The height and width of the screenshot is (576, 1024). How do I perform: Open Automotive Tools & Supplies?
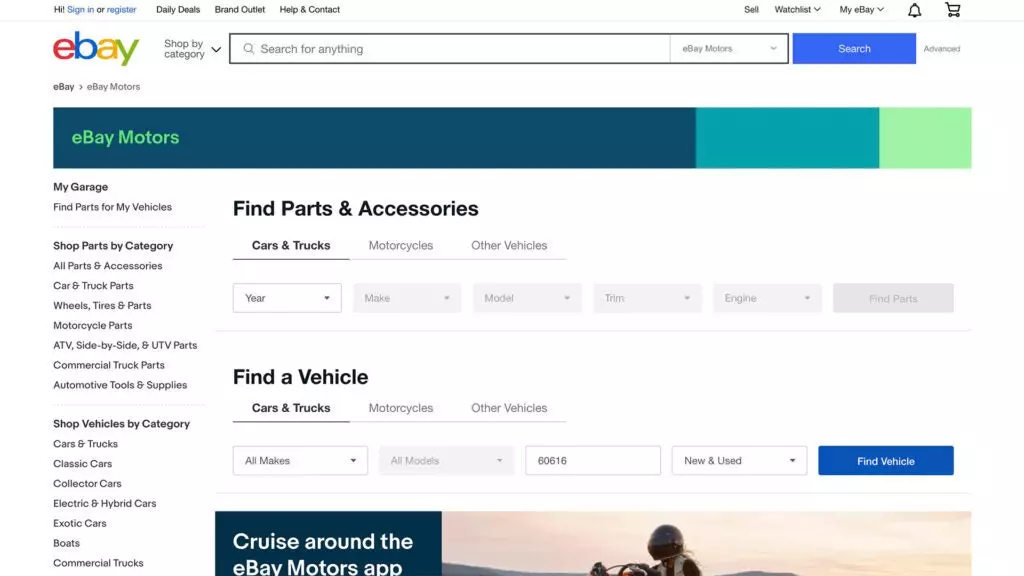tap(120, 385)
